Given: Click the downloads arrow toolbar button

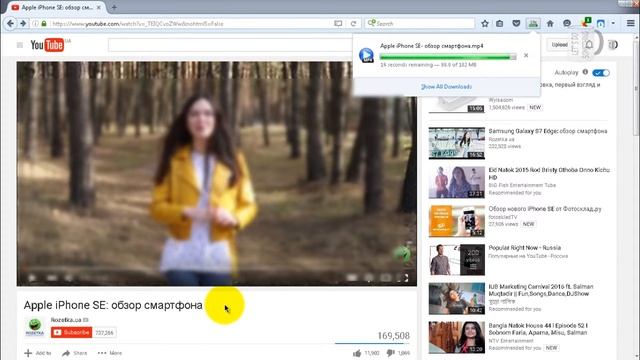Looking at the screenshot, I should [x=533, y=23].
